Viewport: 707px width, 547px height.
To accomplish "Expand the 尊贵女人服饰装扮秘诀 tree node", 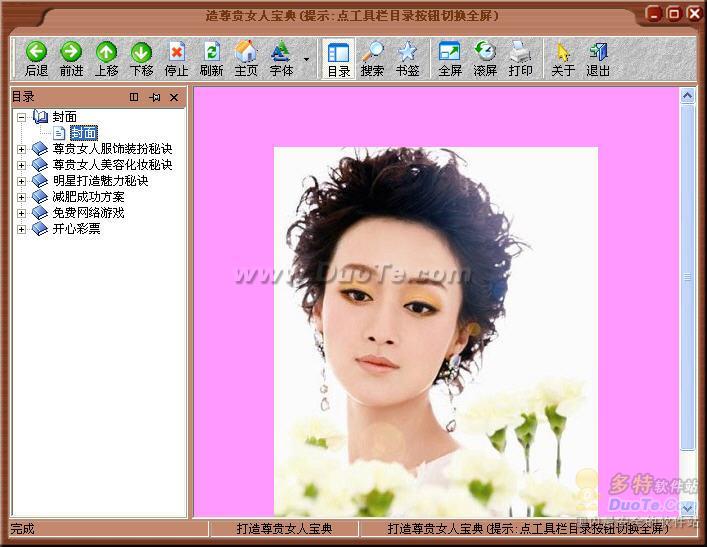I will pyautogui.click(x=22, y=149).
